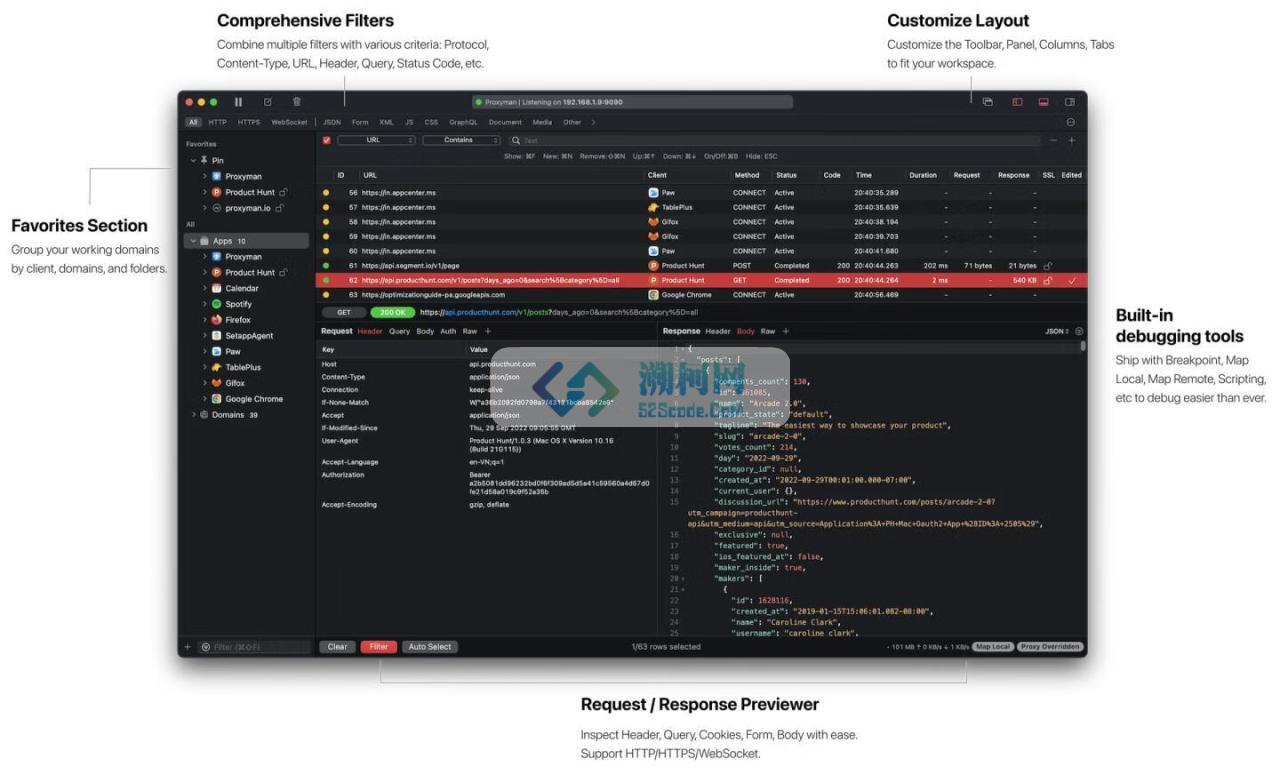Click the Authorization header key
The height and width of the screenshot is (775, 1280).
[x=343, y=475]
